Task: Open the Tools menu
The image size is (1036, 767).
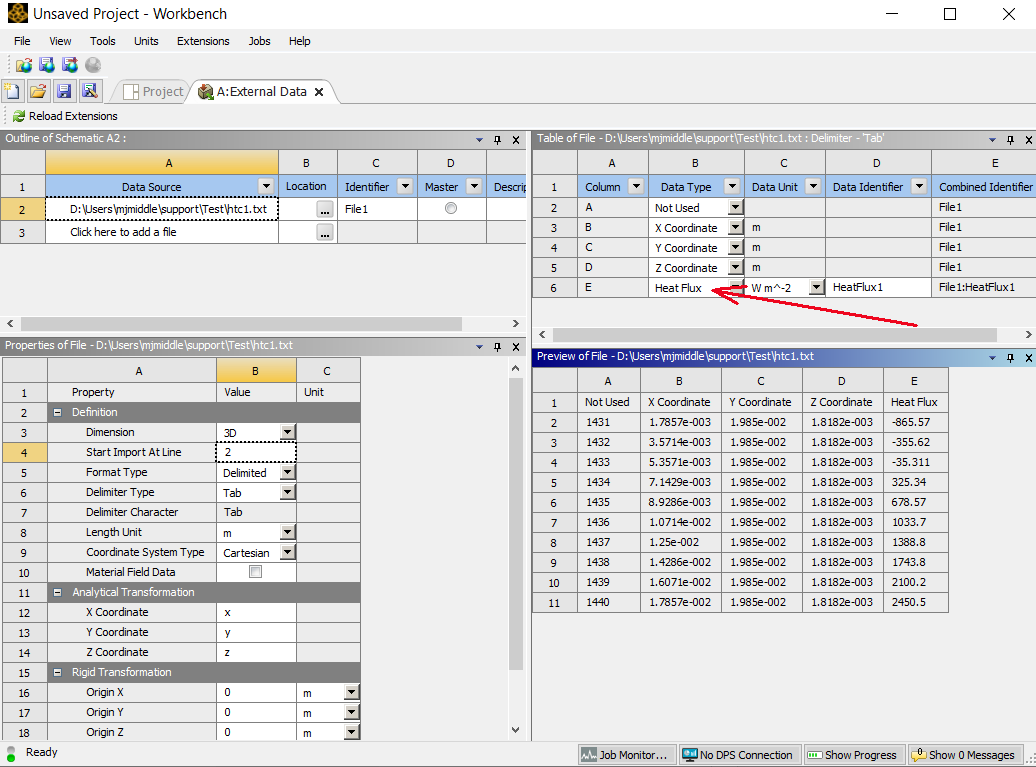Action: click(x=102, y=41)
